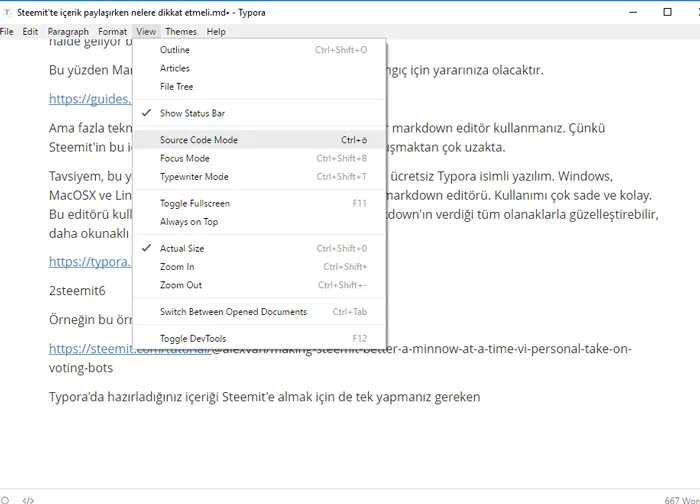
Task: Open the Format menu
Action: point(112,32)
